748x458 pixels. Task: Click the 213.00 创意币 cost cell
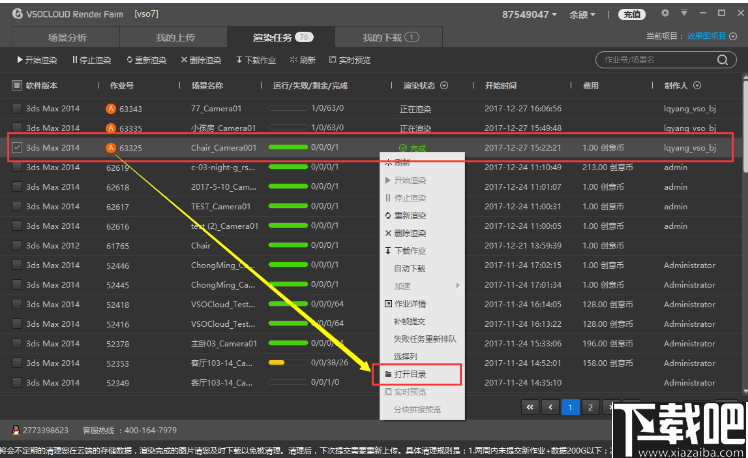[608, 167]
